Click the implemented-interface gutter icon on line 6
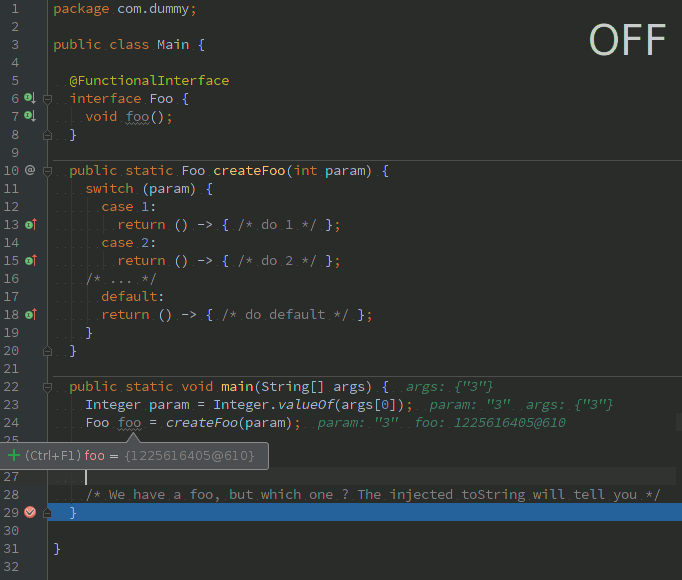 [x=30, y=98]
